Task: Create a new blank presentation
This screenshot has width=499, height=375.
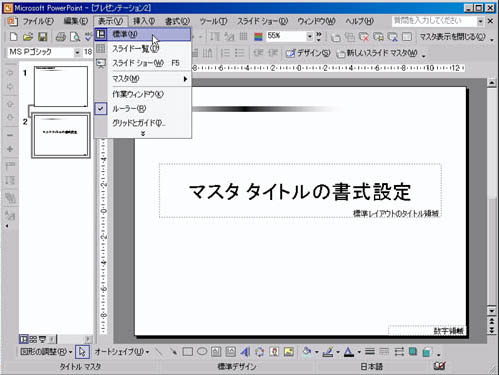Action: (13, 37)
